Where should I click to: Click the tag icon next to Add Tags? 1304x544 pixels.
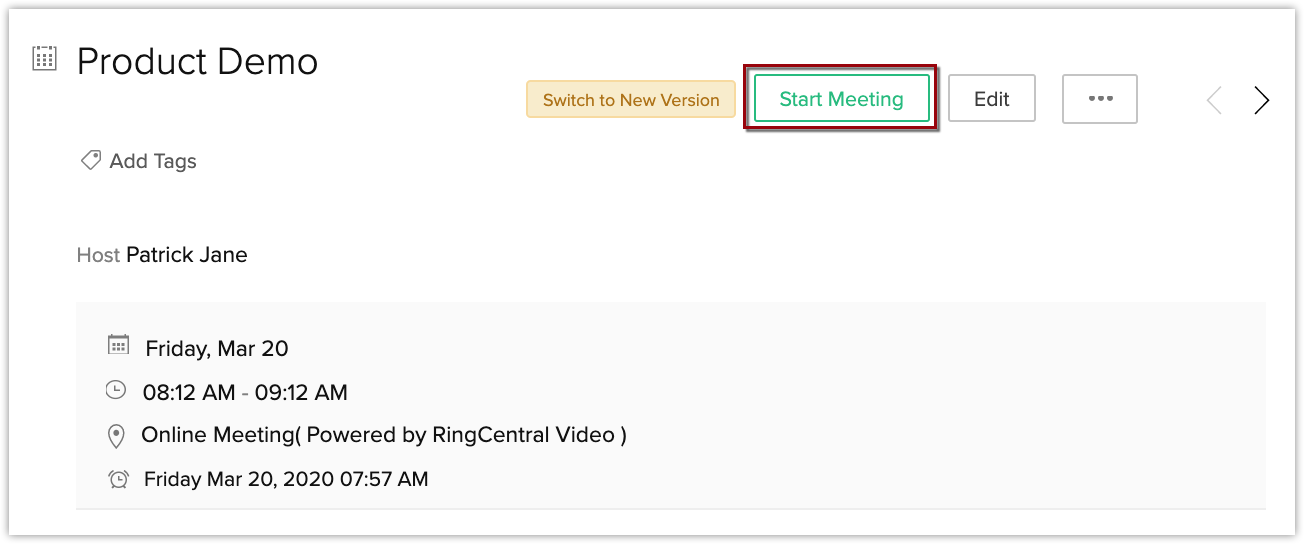(91, 160)
